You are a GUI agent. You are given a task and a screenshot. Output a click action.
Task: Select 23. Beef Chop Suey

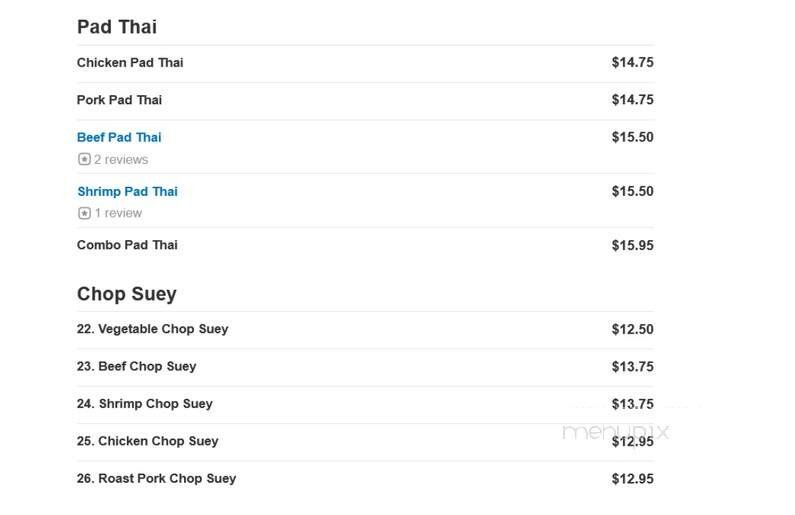(136, 366)
